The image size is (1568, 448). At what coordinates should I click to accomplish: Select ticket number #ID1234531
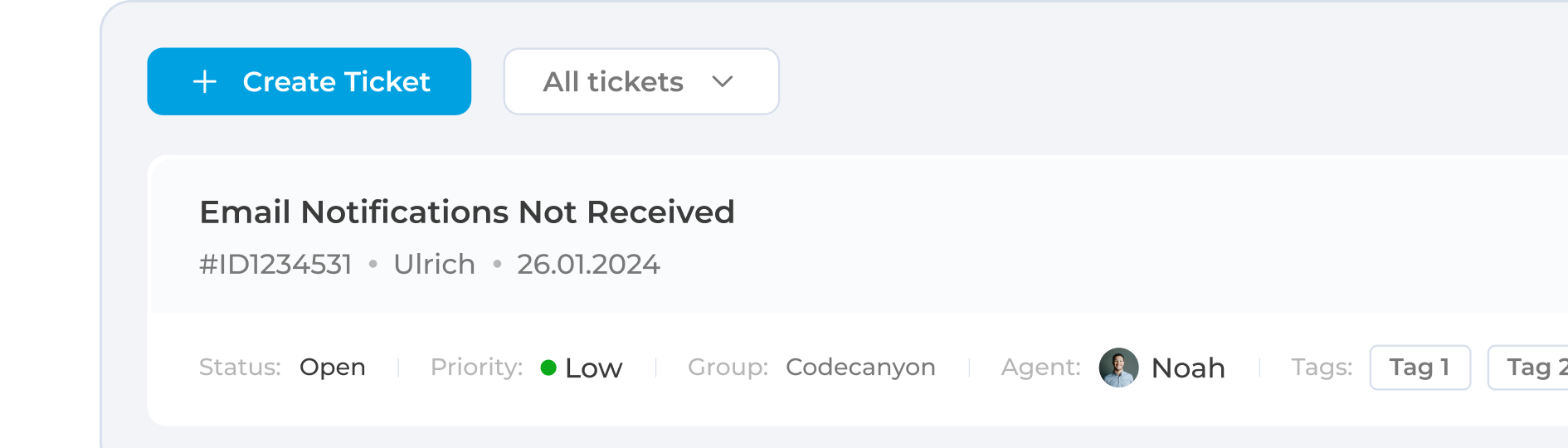tap(275, 265)
